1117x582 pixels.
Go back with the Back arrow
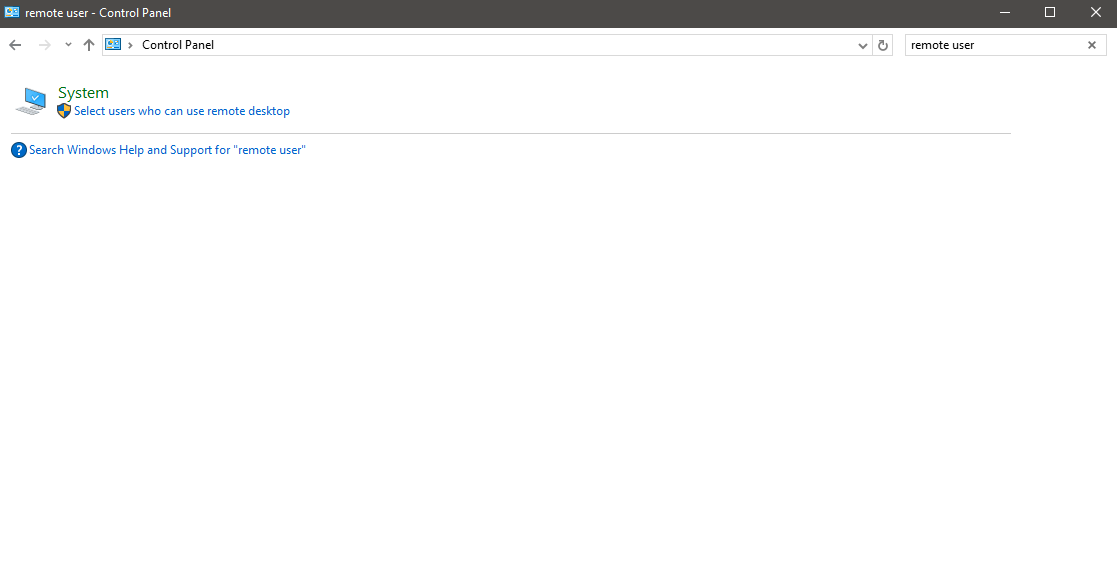(x=15, y=45)
